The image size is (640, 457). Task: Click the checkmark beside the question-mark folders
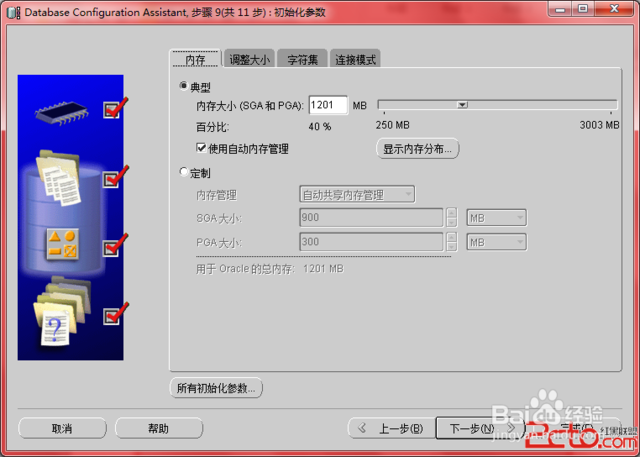(116, 314)
